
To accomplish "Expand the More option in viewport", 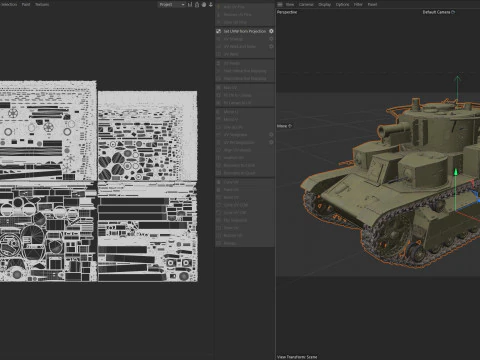I will tap(284, 126).
